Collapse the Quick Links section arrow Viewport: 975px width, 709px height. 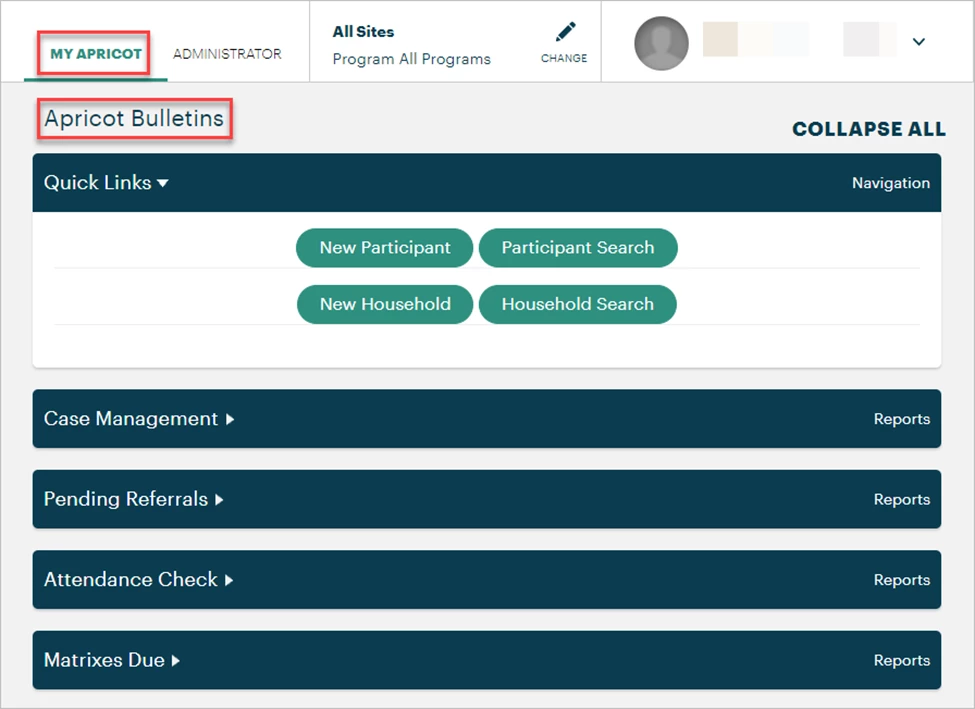163,183
